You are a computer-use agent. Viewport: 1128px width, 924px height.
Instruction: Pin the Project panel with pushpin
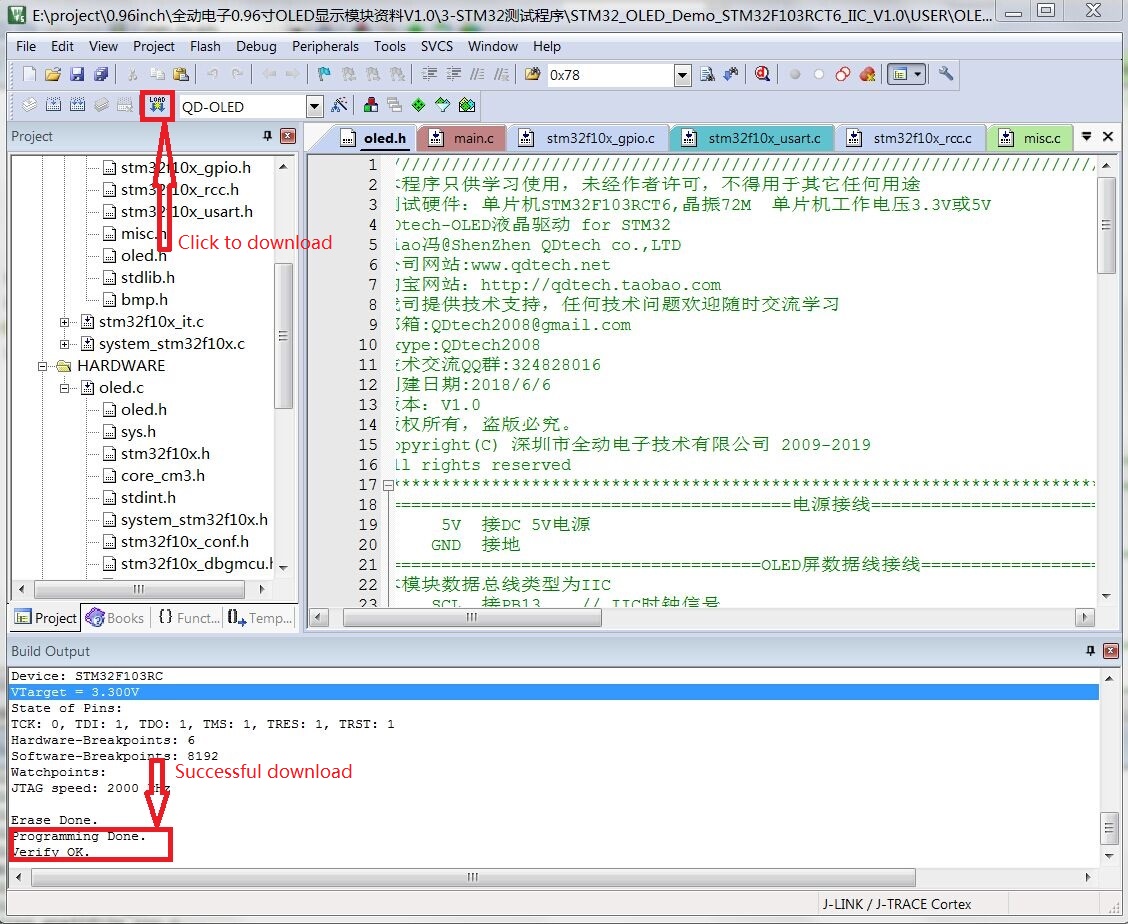tap(267, 136)
